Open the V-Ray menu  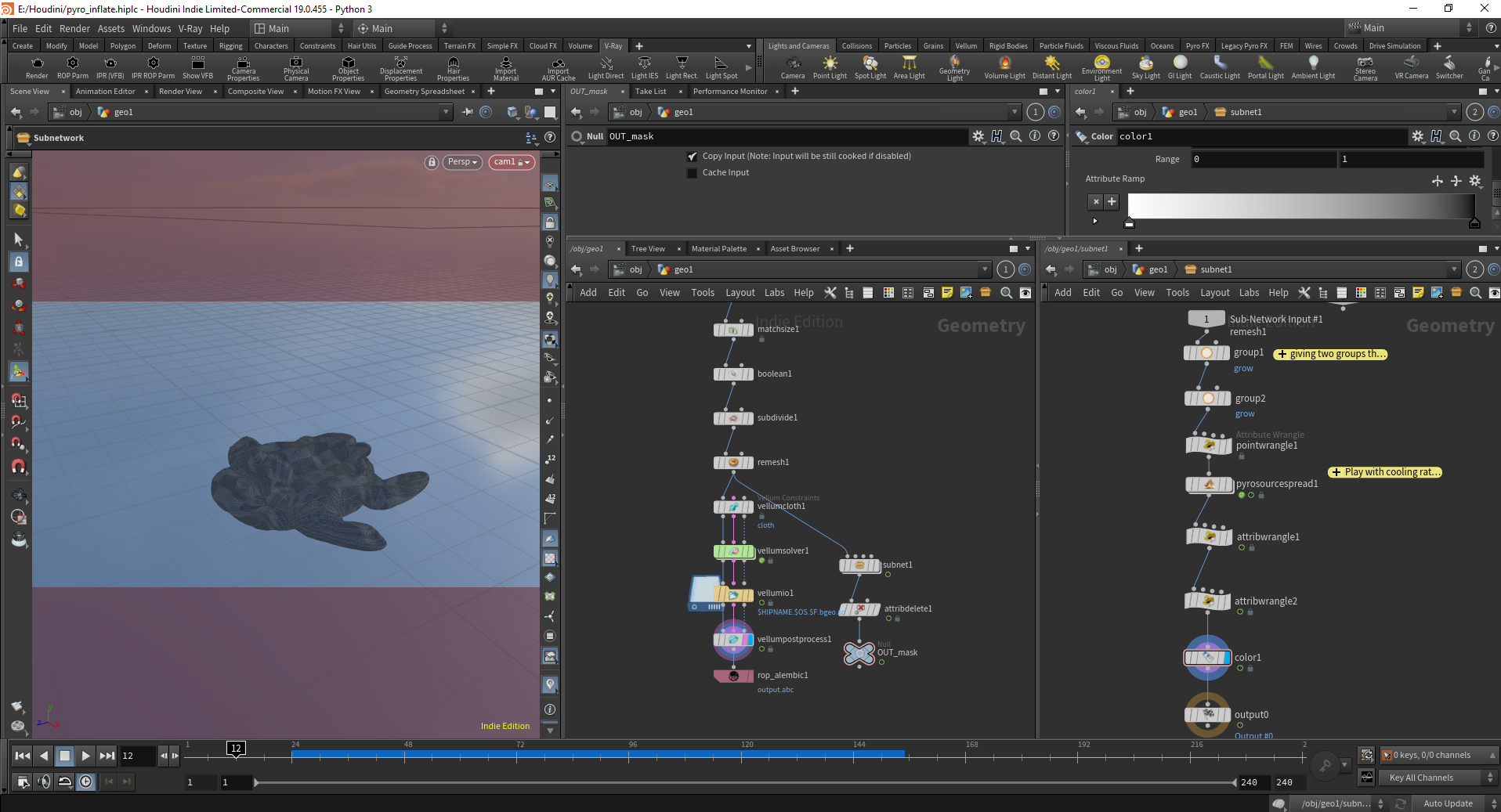click(x=190, y=28)
